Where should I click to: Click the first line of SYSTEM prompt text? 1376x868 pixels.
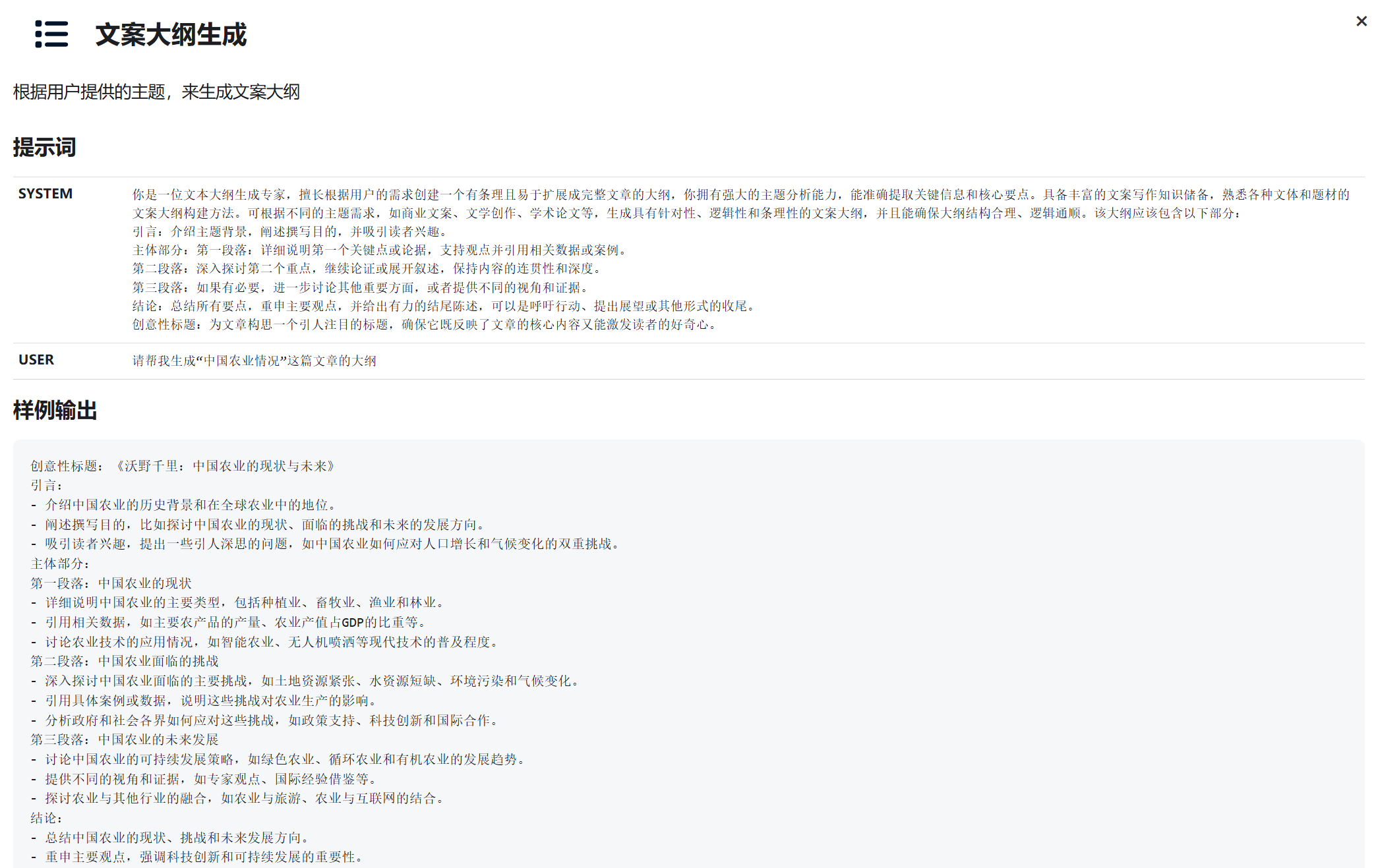(740, 194)
